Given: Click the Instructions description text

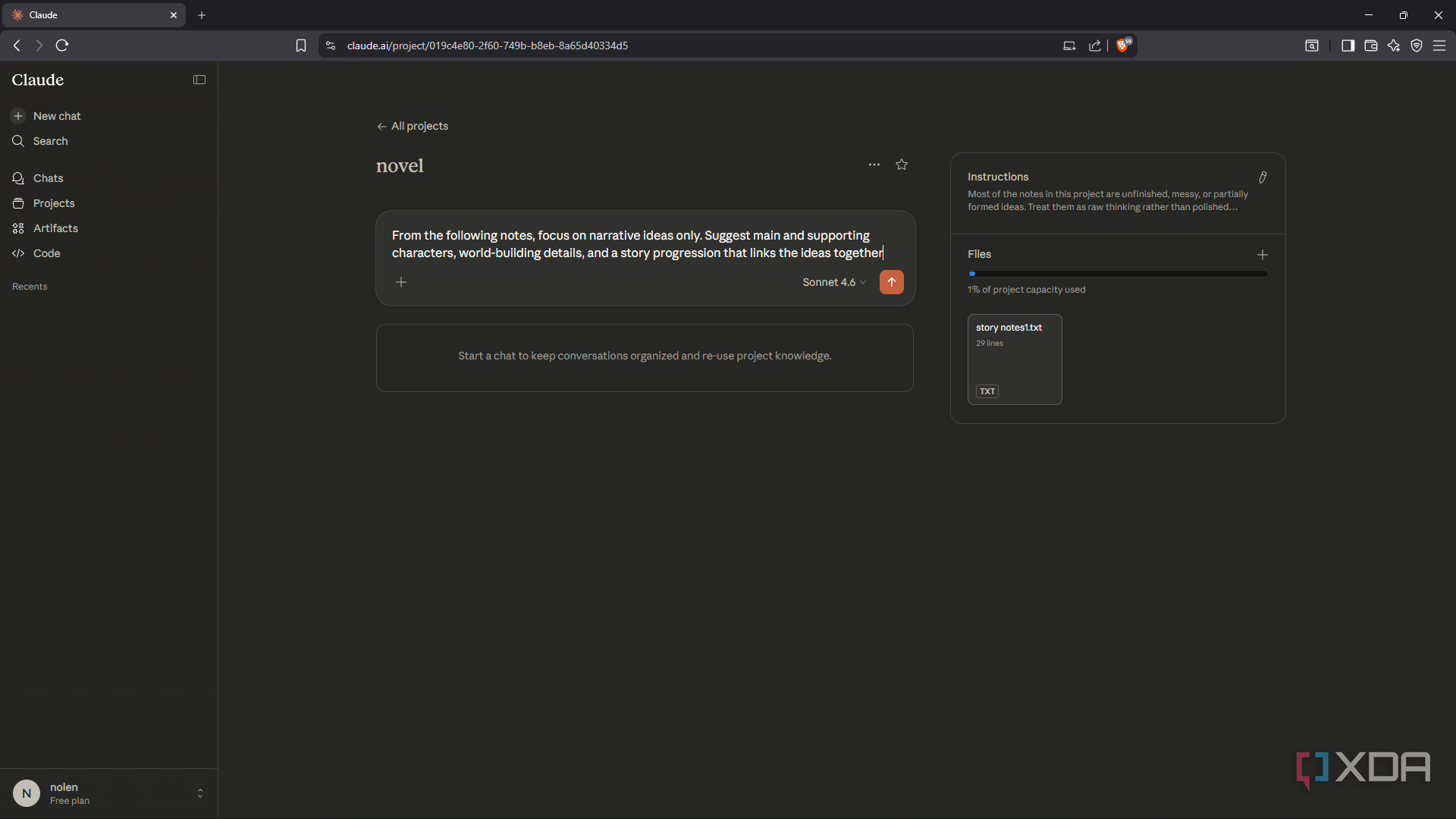Looking at the screenshot, I should coord(1107,200).
